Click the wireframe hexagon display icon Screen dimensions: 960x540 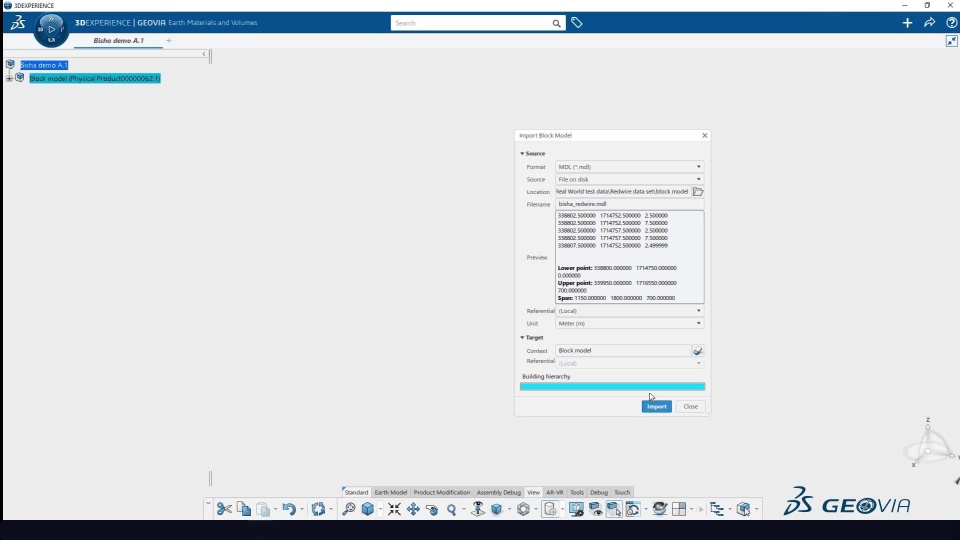pos(523,509)
